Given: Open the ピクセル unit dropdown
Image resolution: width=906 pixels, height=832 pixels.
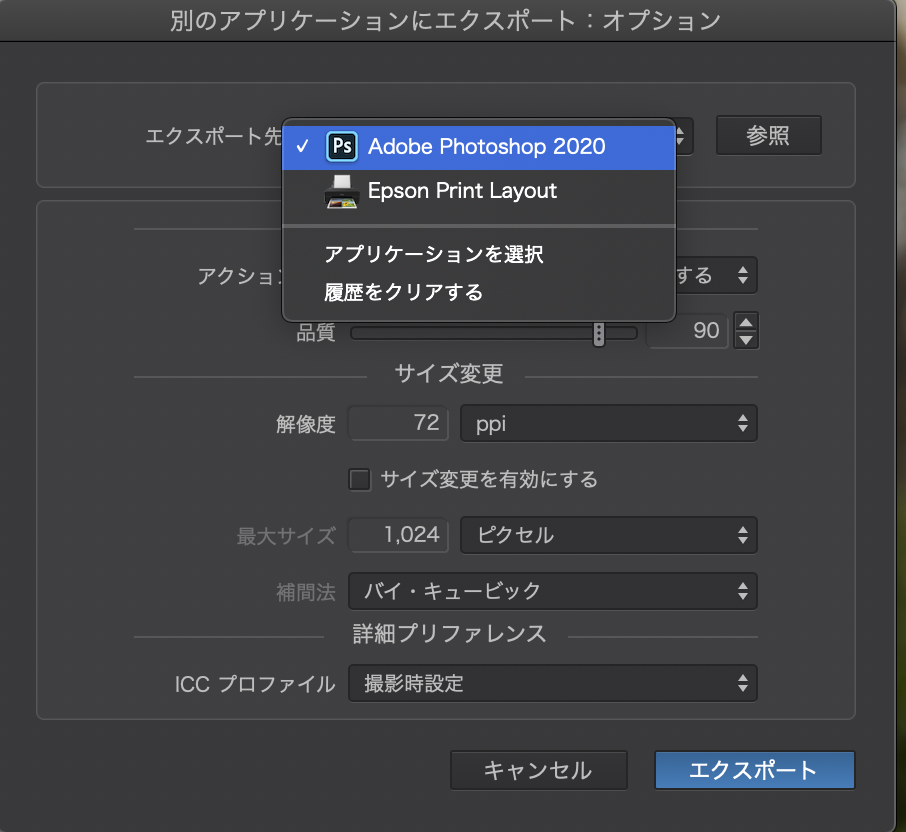Looking at the screenshot, I should point(608,535).
